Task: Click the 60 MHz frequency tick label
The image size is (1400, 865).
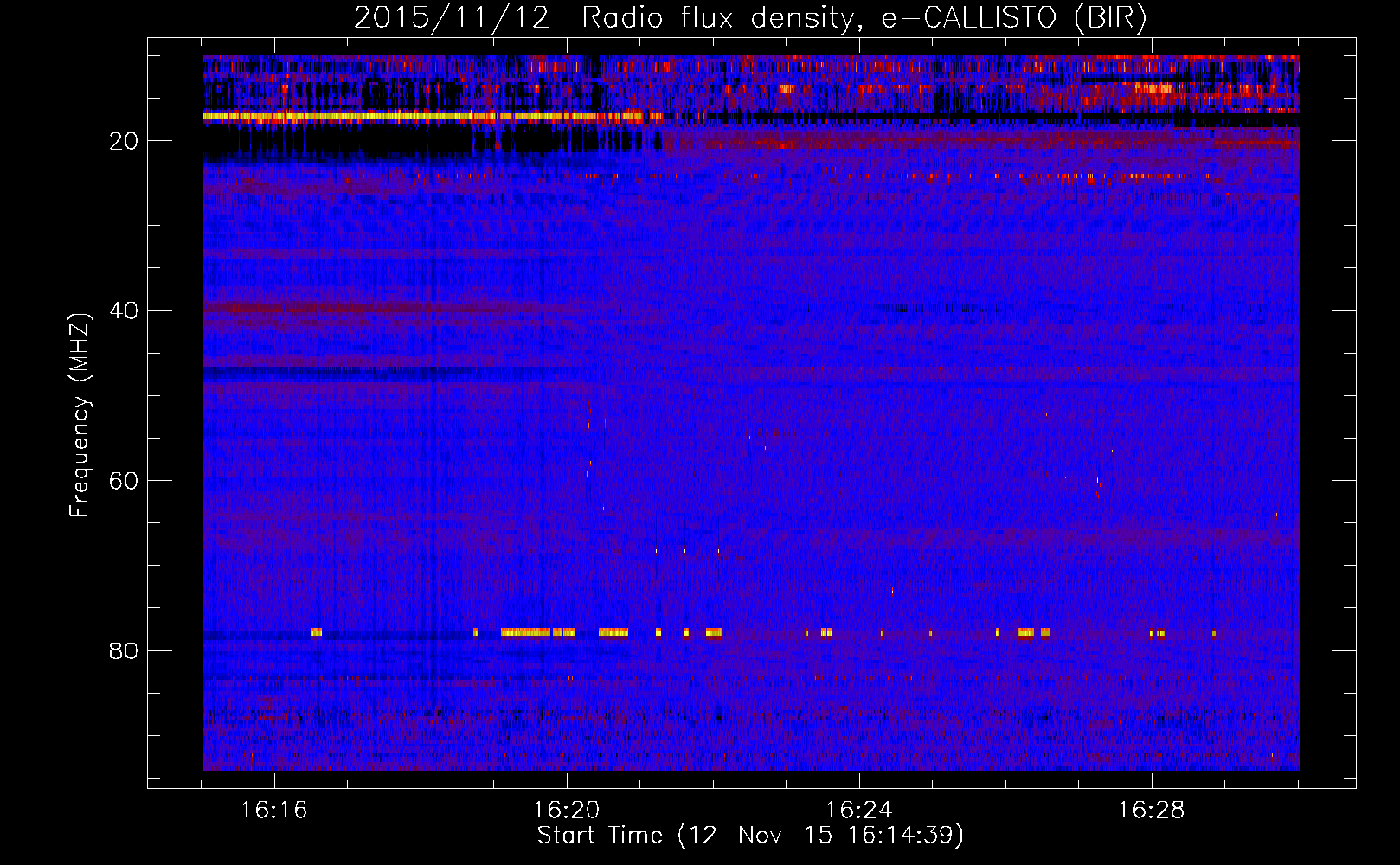Action: pos(124,481)
